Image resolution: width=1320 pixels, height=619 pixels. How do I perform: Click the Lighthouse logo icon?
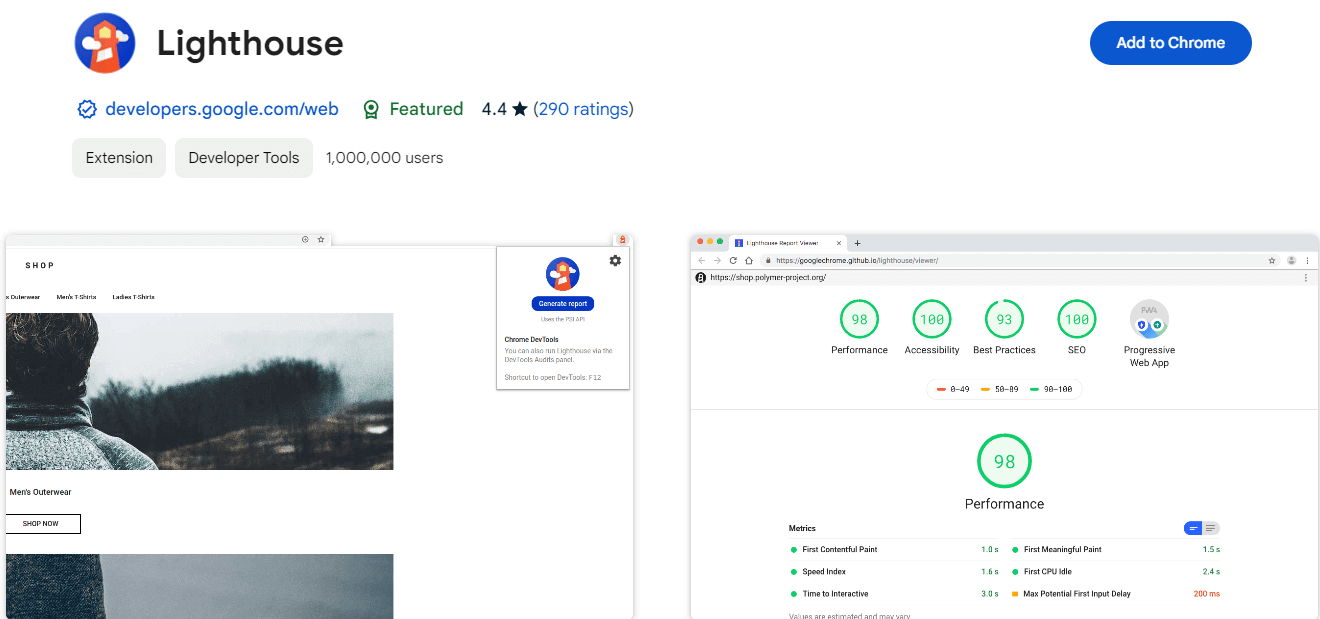coord(104,43)
